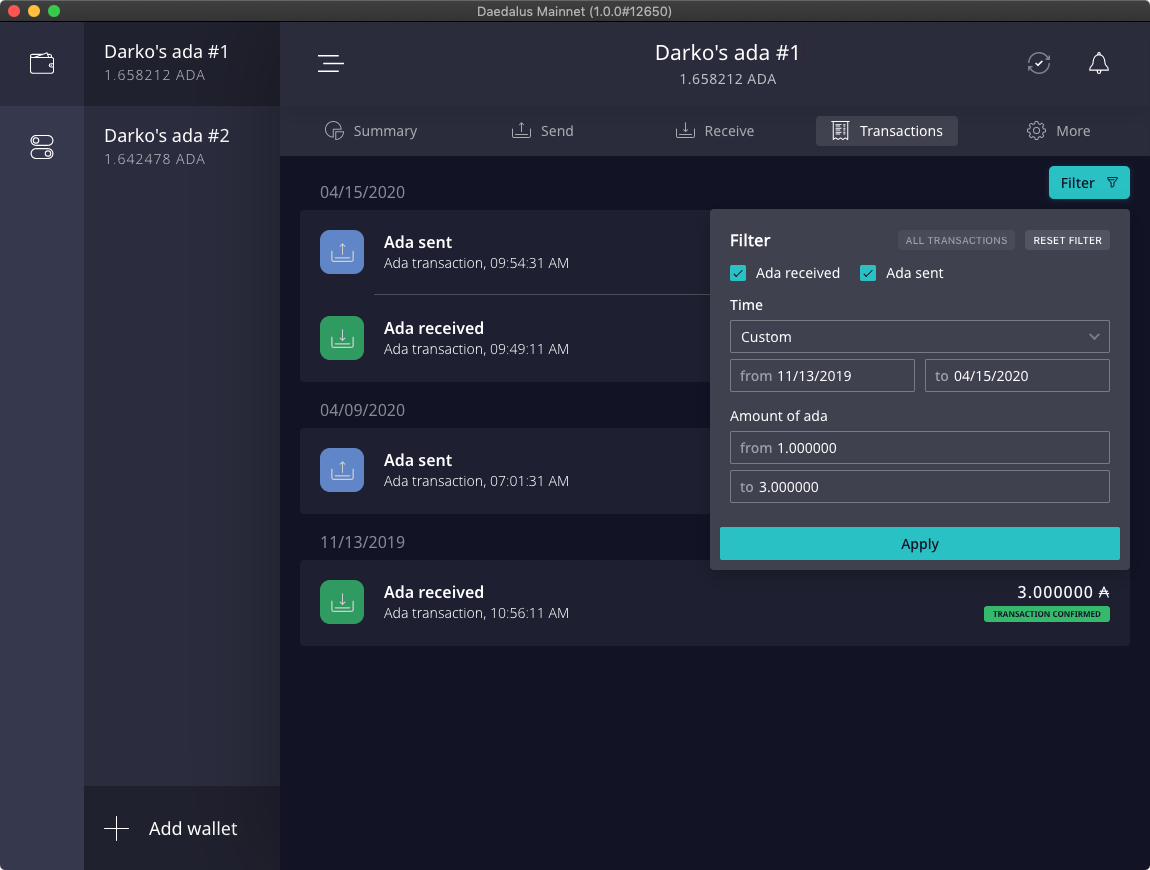Uncheck the Ada sent checkbox
This screenshot has width=1150, height=870.
click(x=868, y=273)
